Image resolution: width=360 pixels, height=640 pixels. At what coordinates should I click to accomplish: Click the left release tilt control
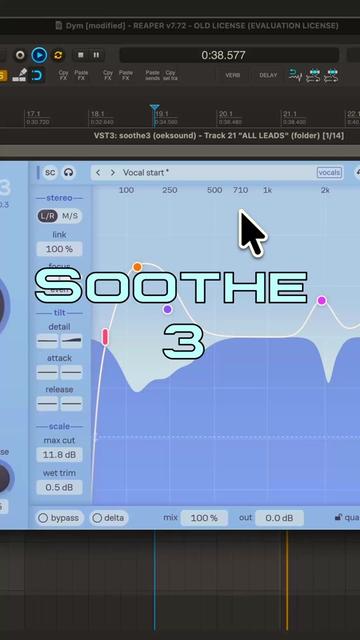point(47,404)
